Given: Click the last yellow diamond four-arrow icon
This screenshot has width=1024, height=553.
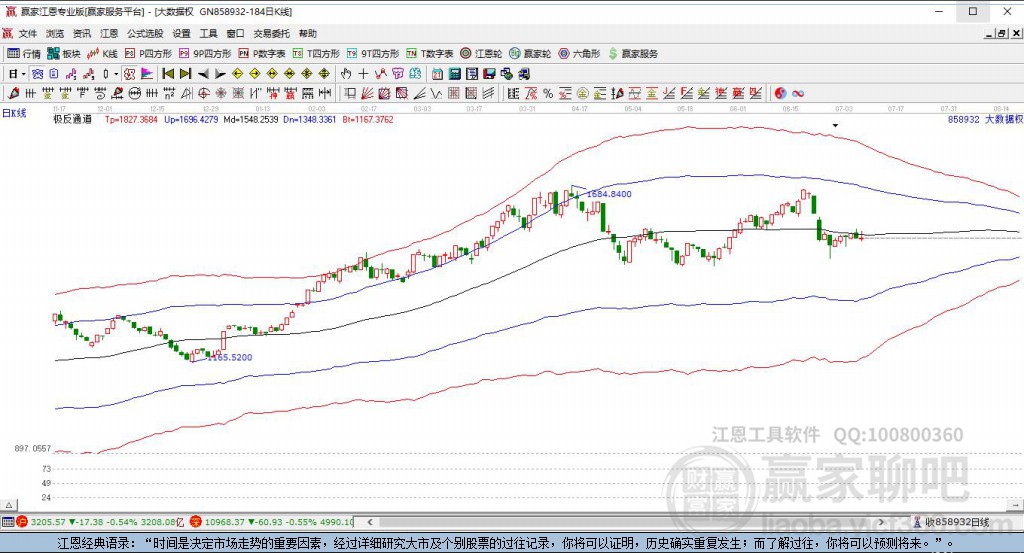Looking at the screenshot, I should click(325, 74).
